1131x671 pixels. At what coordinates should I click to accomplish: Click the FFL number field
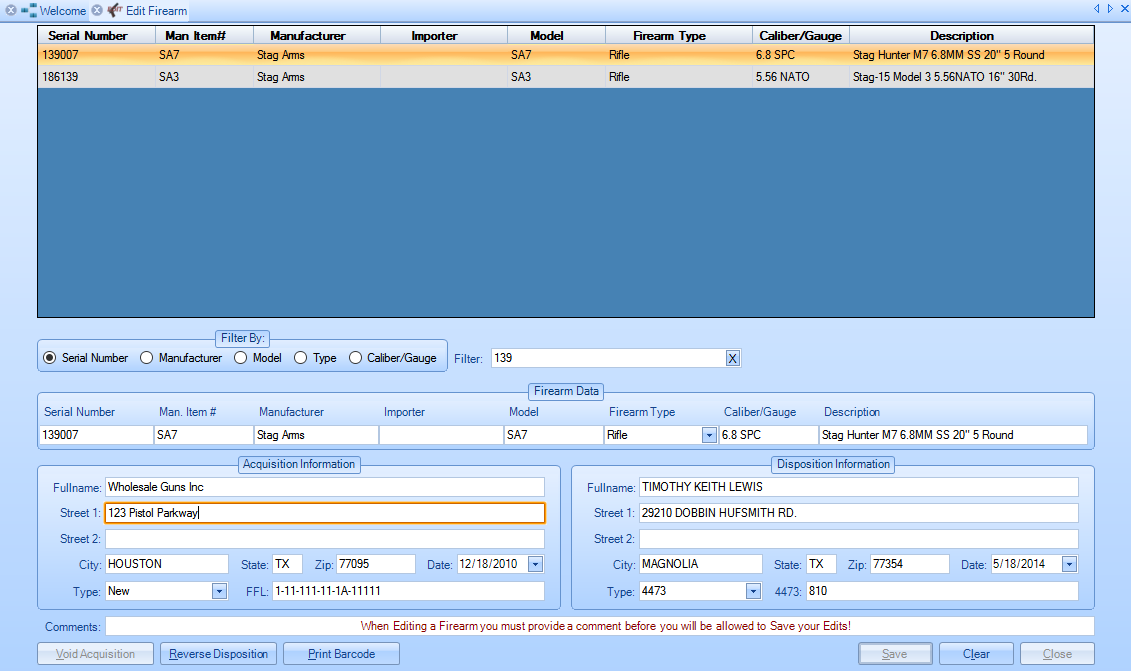408,592
